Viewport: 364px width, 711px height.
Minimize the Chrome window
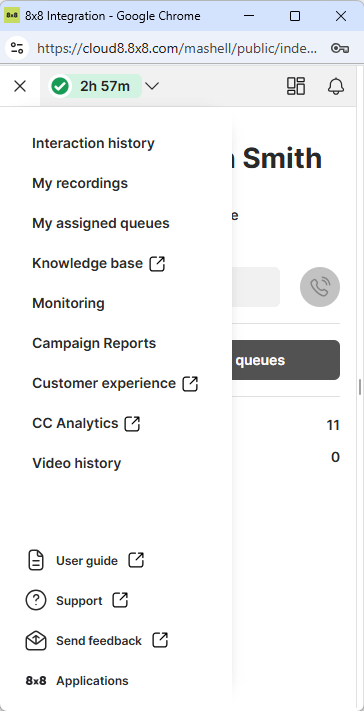coord(248,16)
